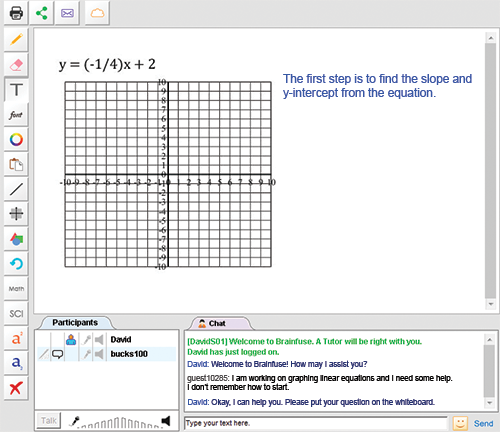Open the Math symbols palette

click(x=16, y=289)
